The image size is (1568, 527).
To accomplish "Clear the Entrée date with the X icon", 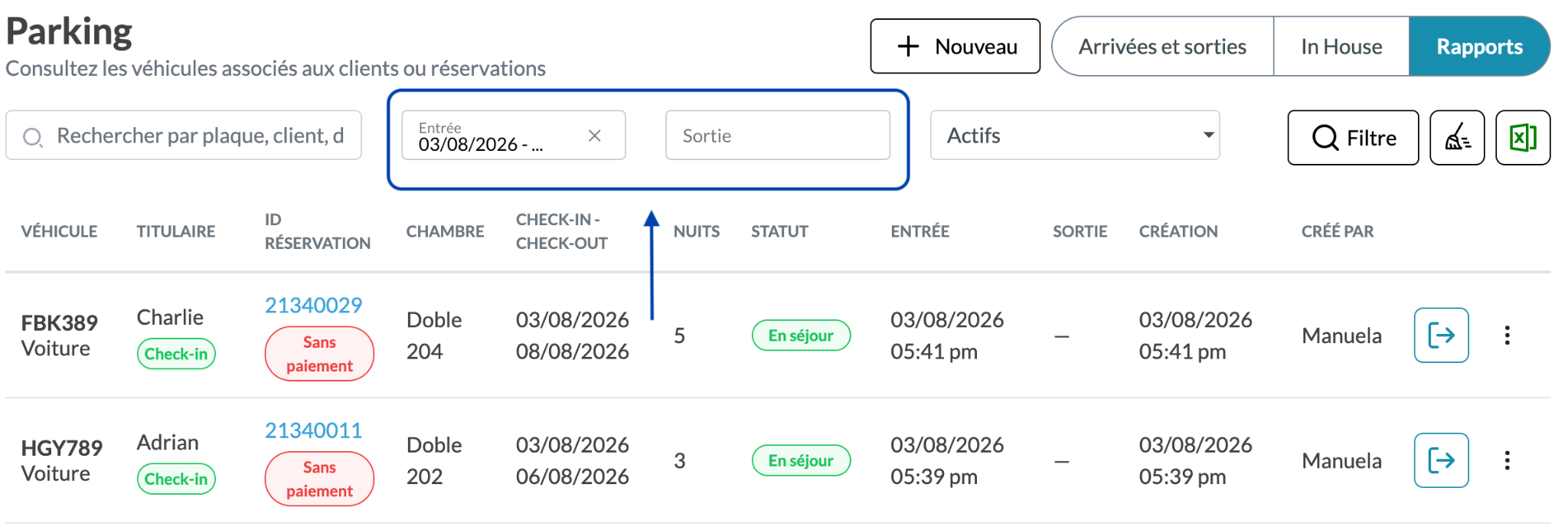I will tap(594, 136).
